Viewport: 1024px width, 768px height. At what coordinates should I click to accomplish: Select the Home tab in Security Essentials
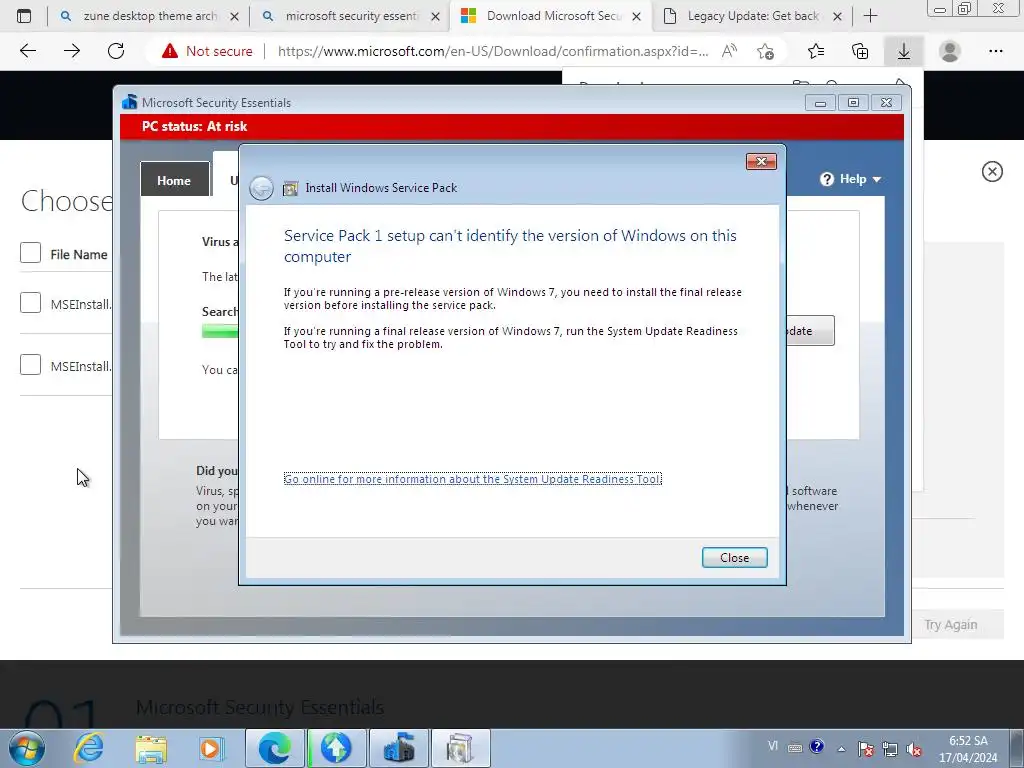pos(174,180)
